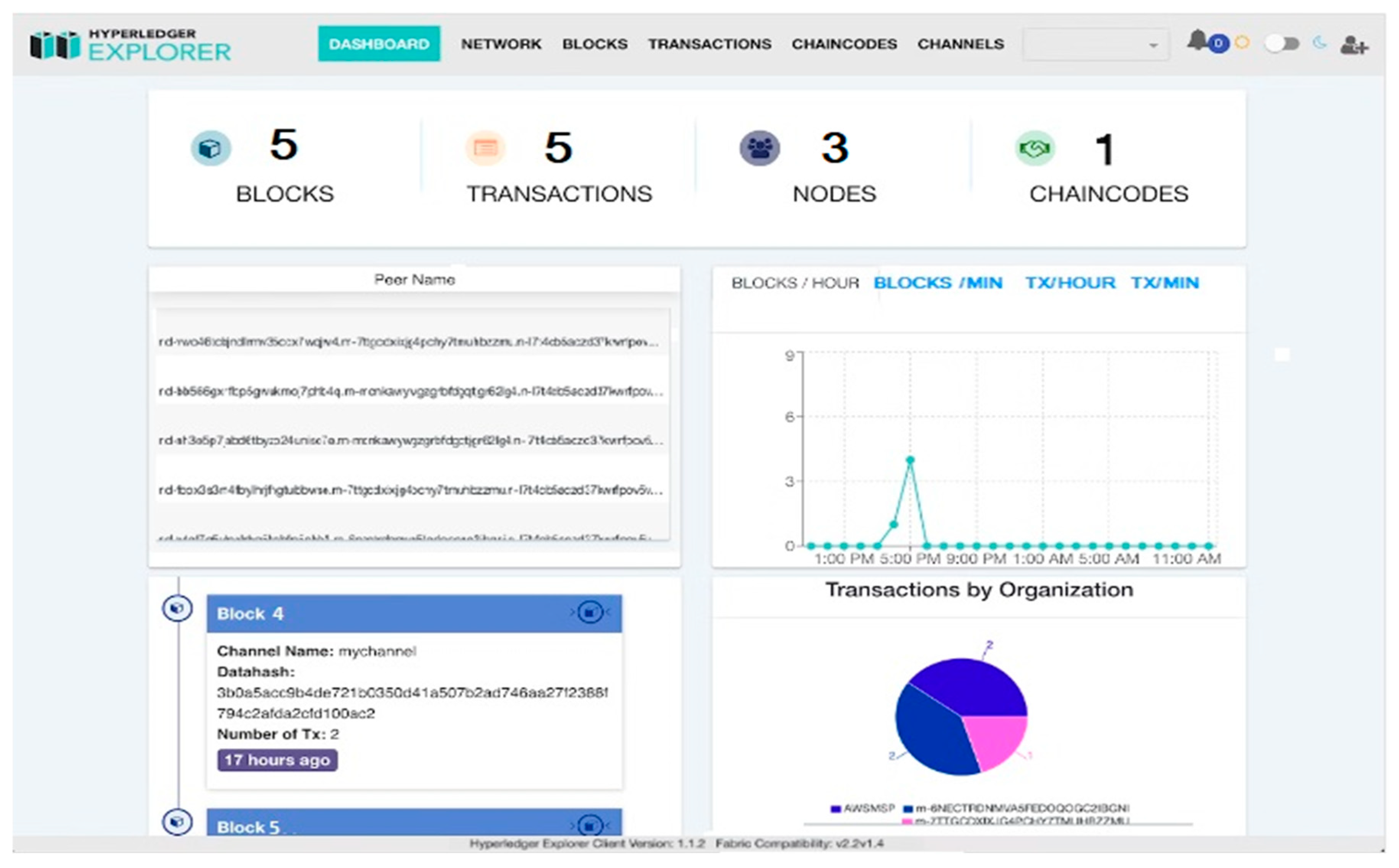Open the CHANNELS tab
The width and height of the screenshot is (1399, 868).
(961, 44)
